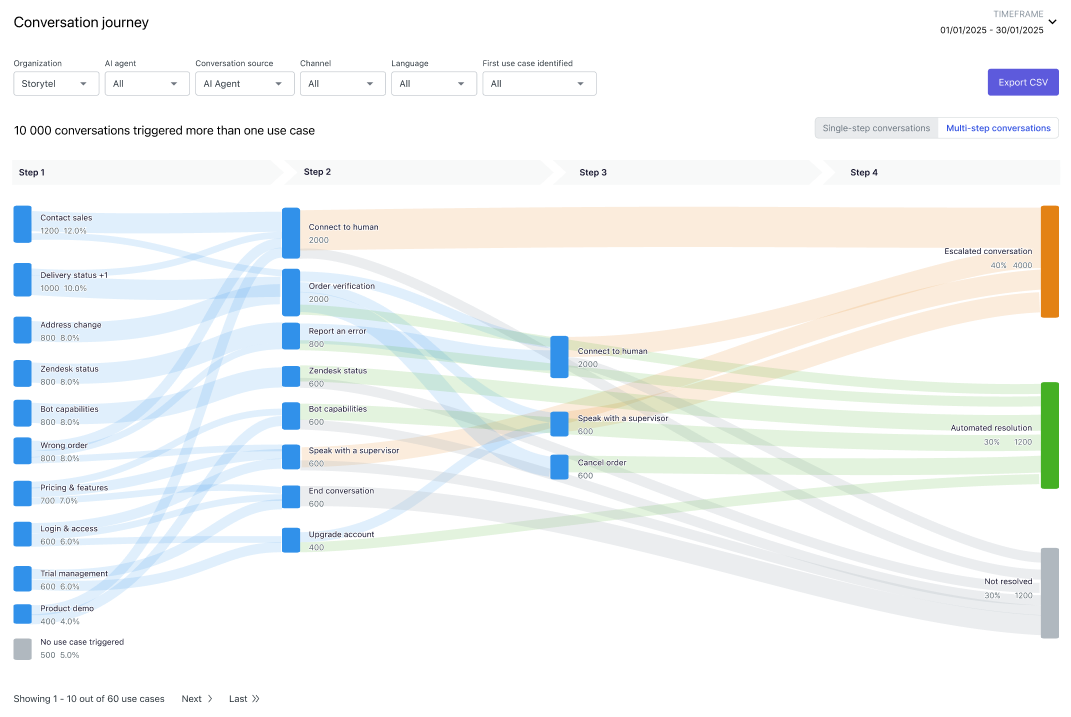Viewport: 1071px width, 717px height.
Task: Open the Language filter dropdown
Action: [433, 84]
